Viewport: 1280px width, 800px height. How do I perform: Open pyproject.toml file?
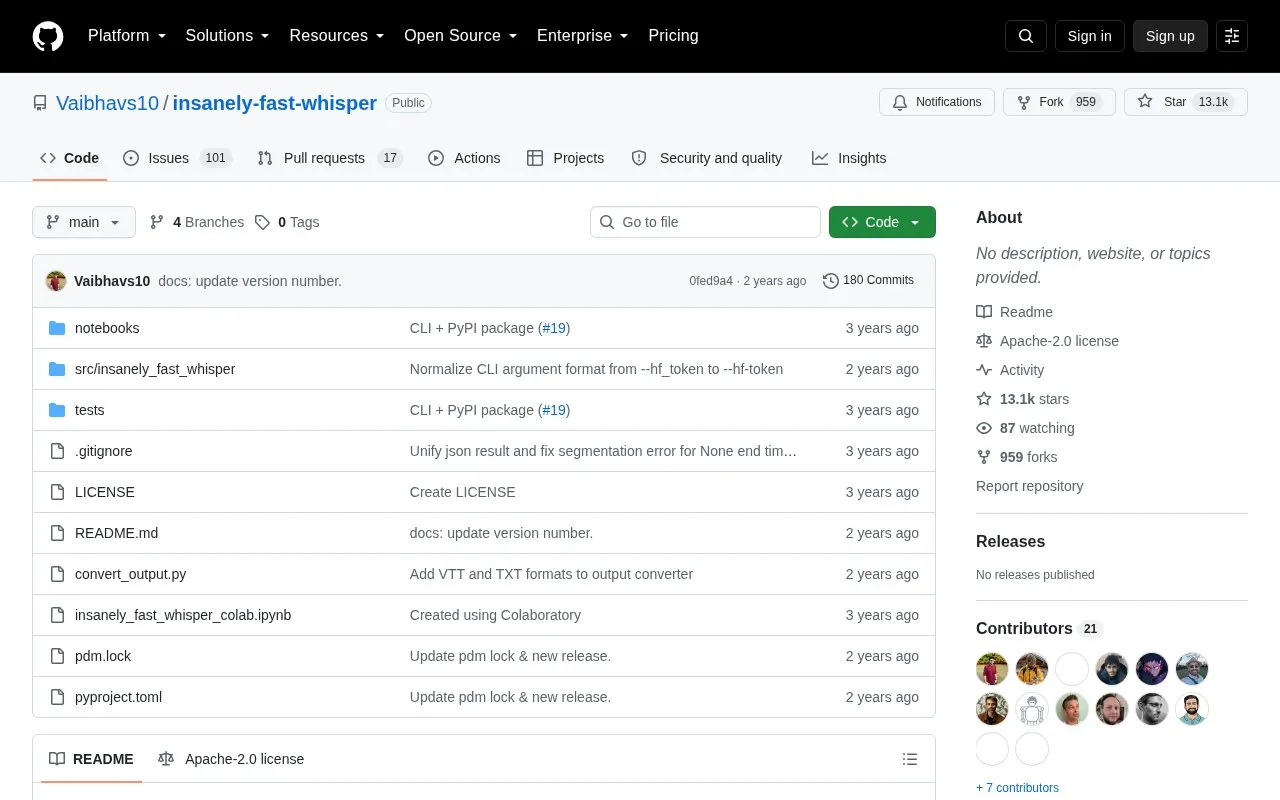pos(118,697)
